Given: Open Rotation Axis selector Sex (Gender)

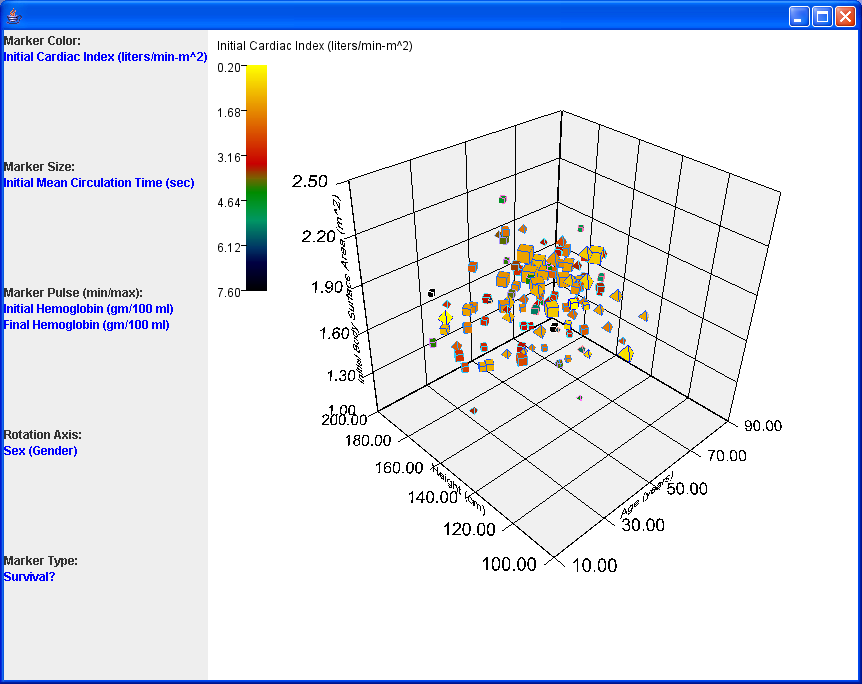Looking at the screenshot, I should (41, 451).
